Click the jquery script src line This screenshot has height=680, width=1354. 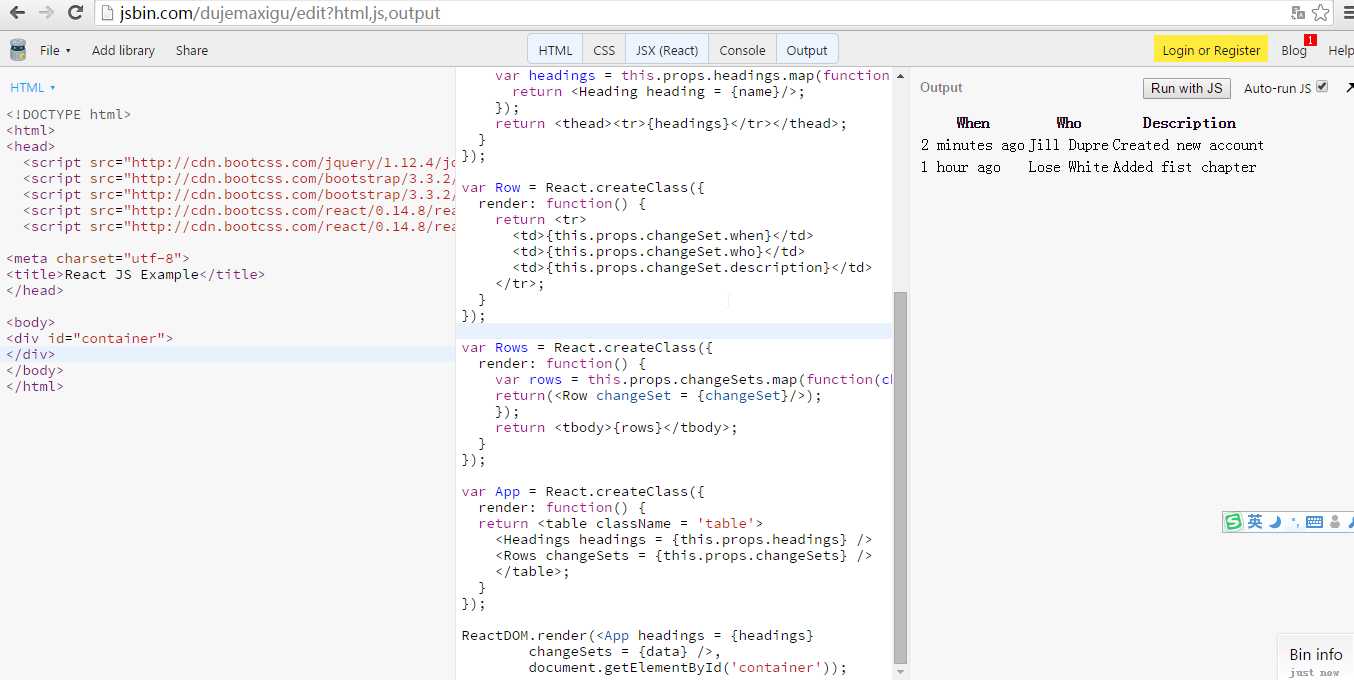pos(240,162)
